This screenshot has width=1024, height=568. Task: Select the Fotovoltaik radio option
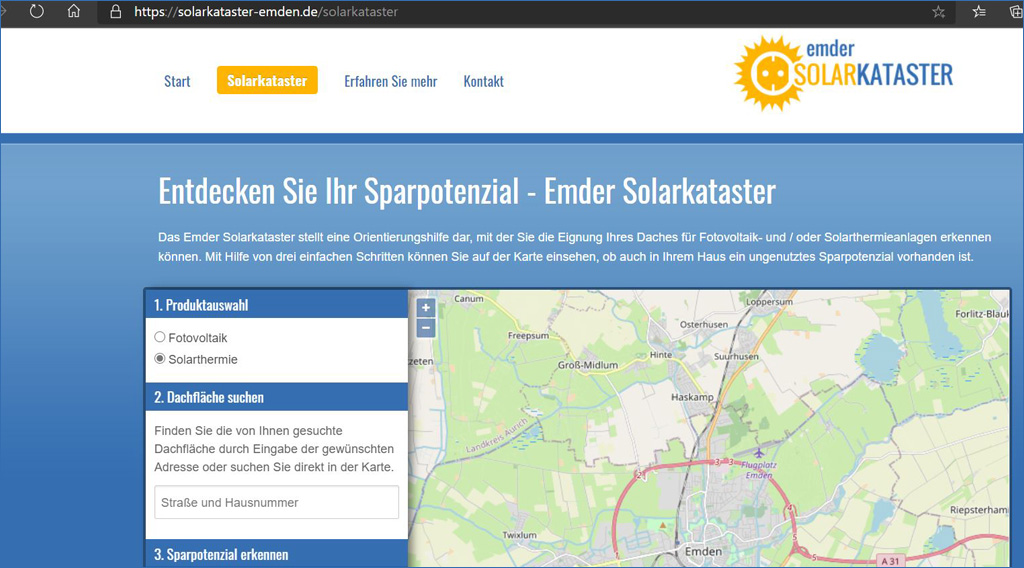(160, 338)
